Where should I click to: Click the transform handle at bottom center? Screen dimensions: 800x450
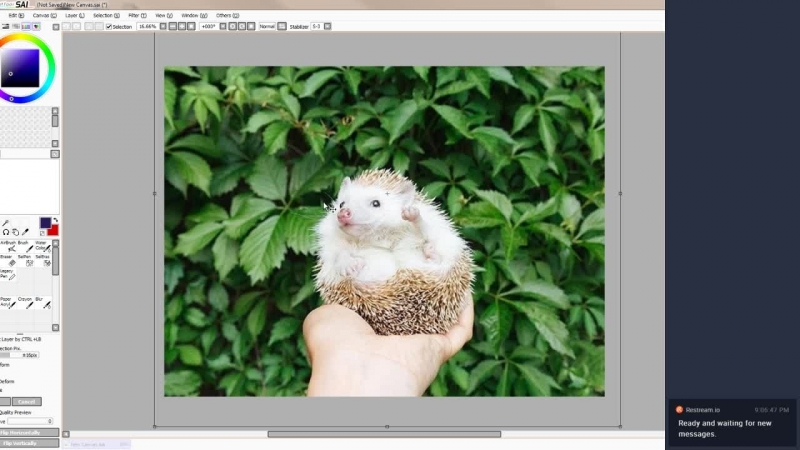click(x=387, y=427)
